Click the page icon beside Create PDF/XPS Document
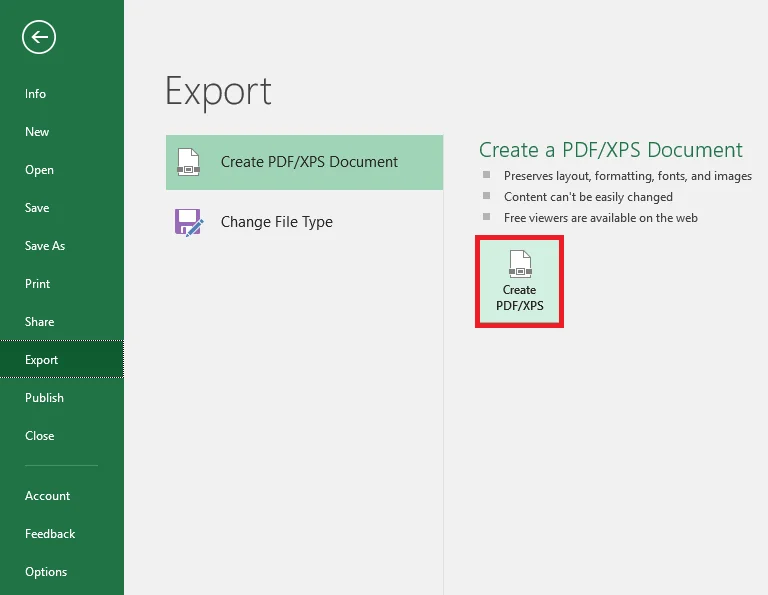Screen dimensions: 768x595 [x=188, y=162]
